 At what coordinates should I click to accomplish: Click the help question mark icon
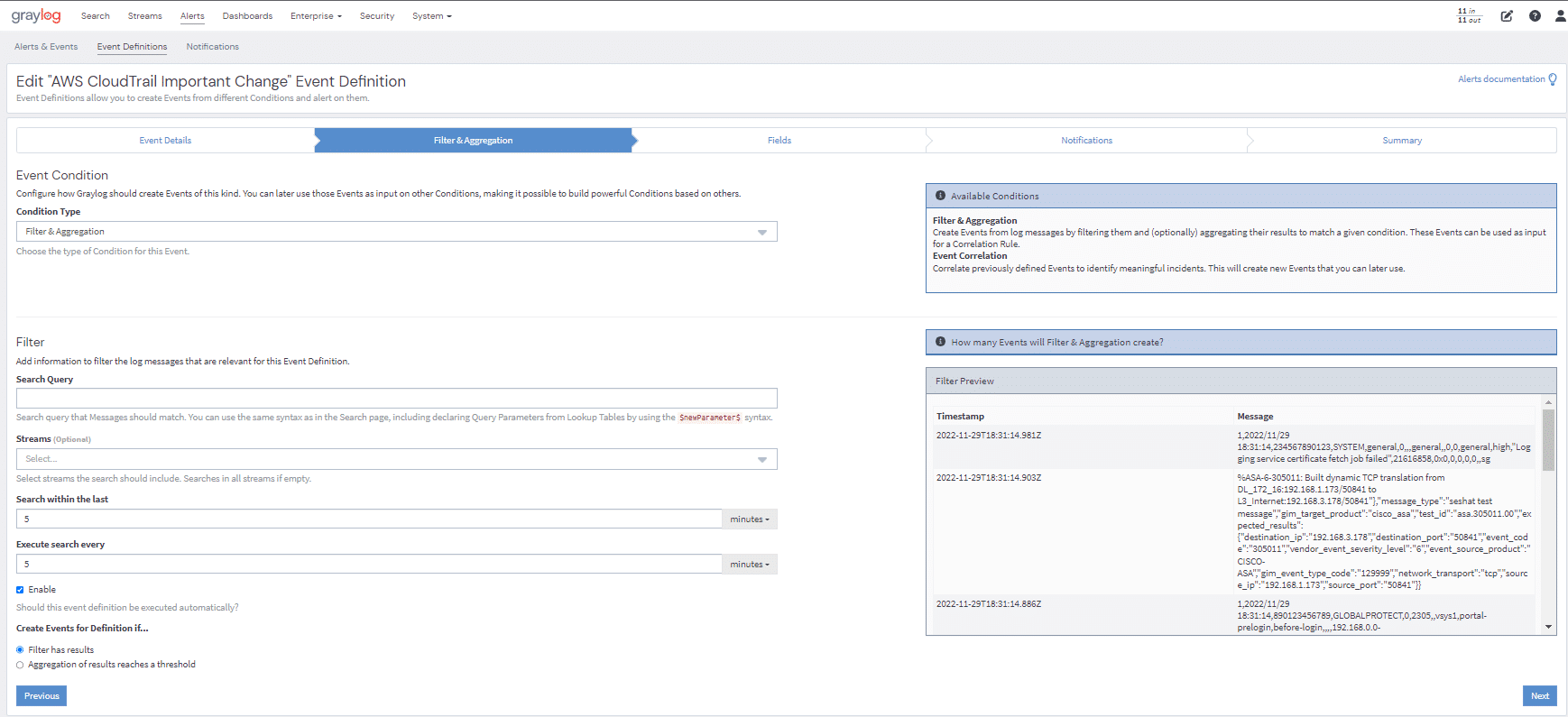click(1535, 16)
